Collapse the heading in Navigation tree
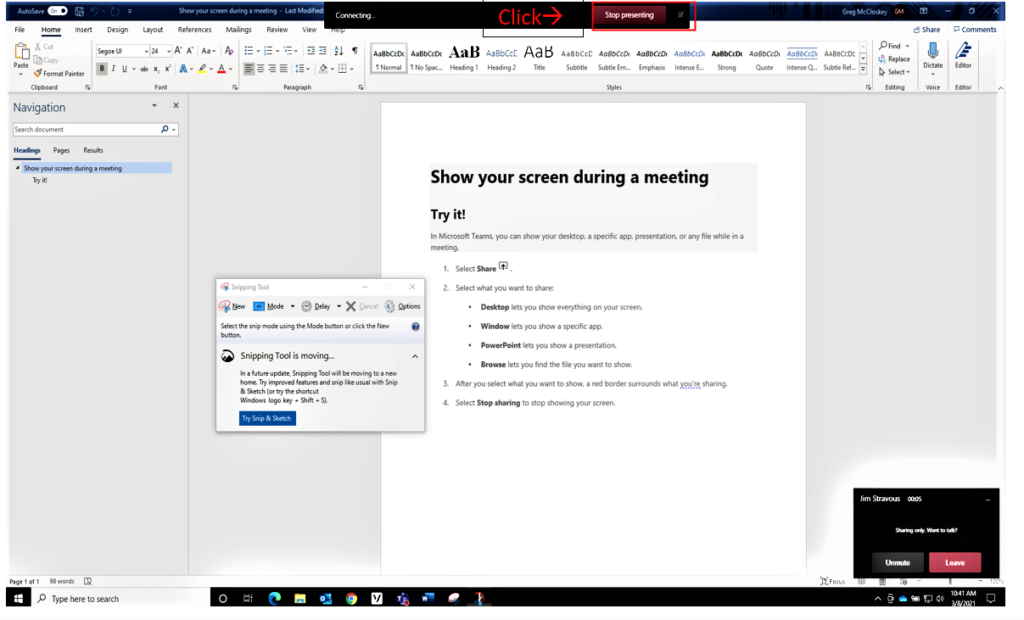Viewport: 1024px width, 620px height. 18,168
